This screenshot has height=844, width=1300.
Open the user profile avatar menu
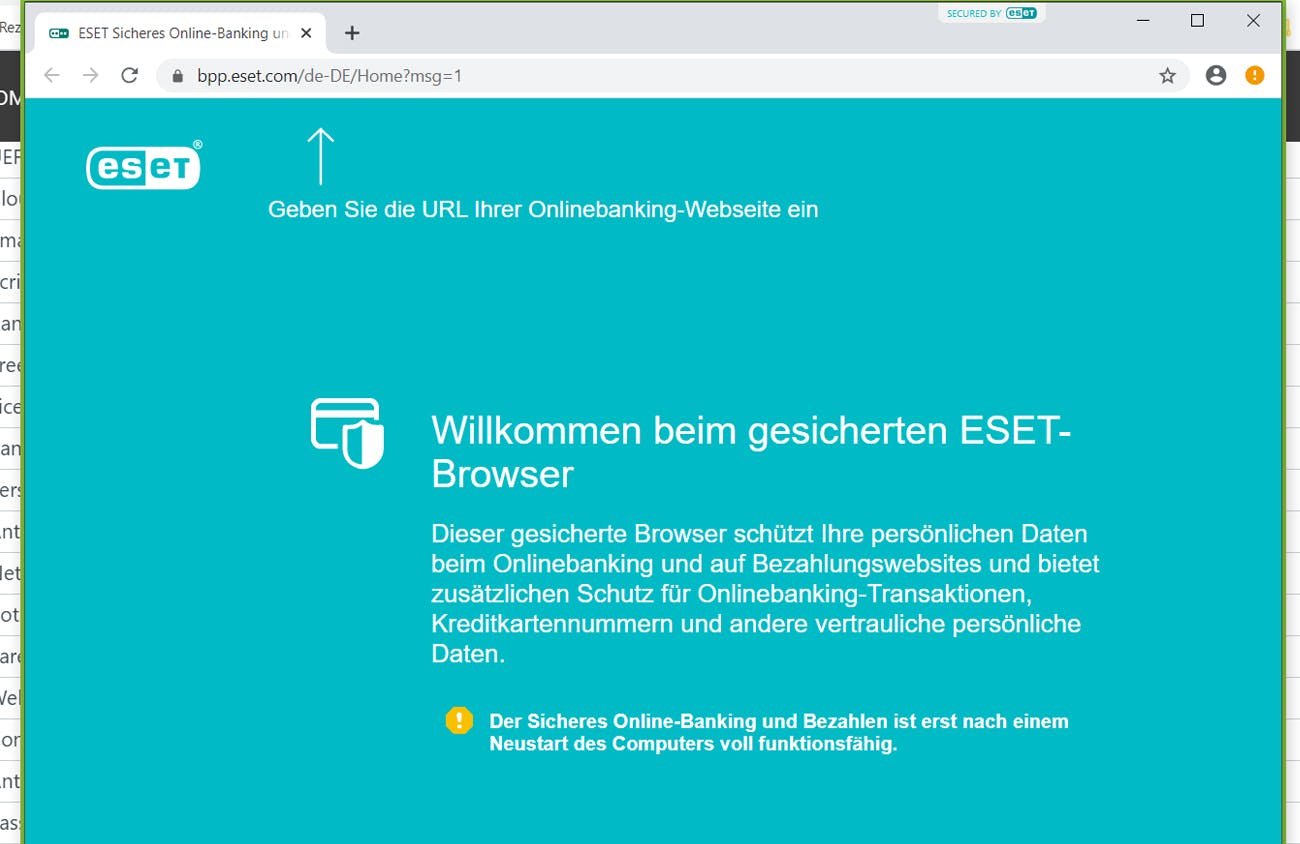pyautogui.click(x=1216, y=75)
